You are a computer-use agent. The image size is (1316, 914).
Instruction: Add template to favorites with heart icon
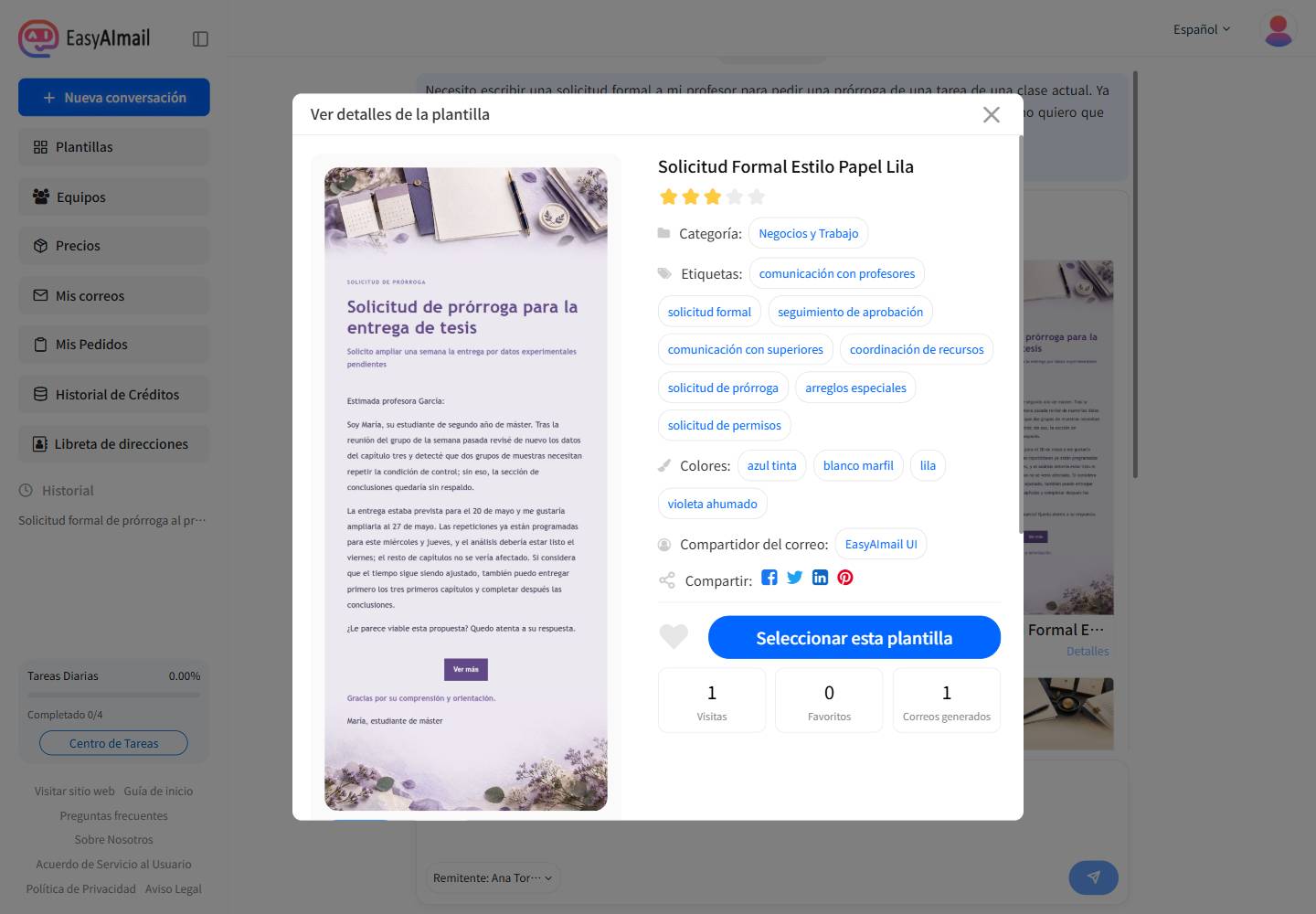point(674,636)
